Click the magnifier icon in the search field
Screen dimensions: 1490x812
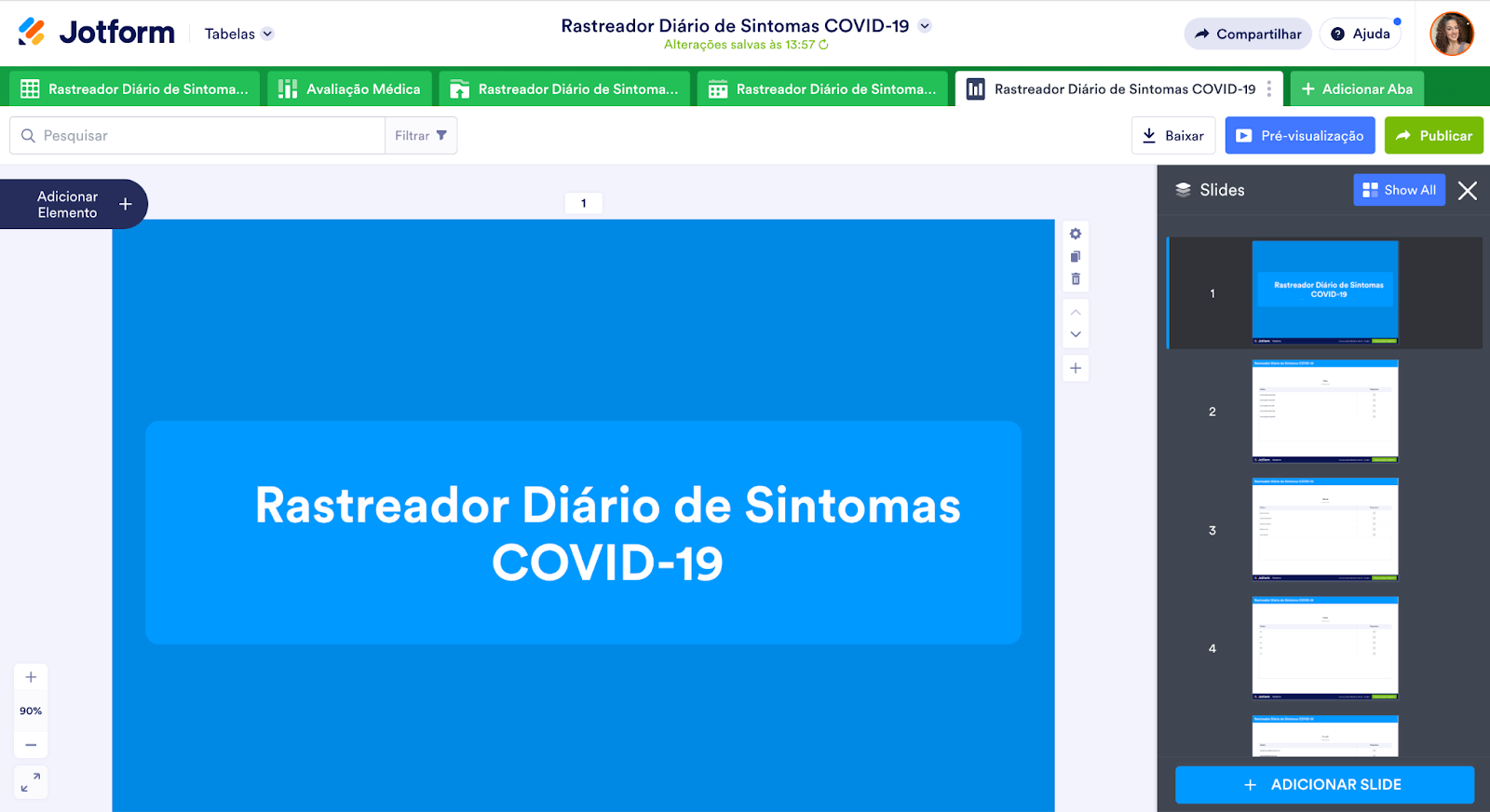pyautogui.click(x=28, y=136)
